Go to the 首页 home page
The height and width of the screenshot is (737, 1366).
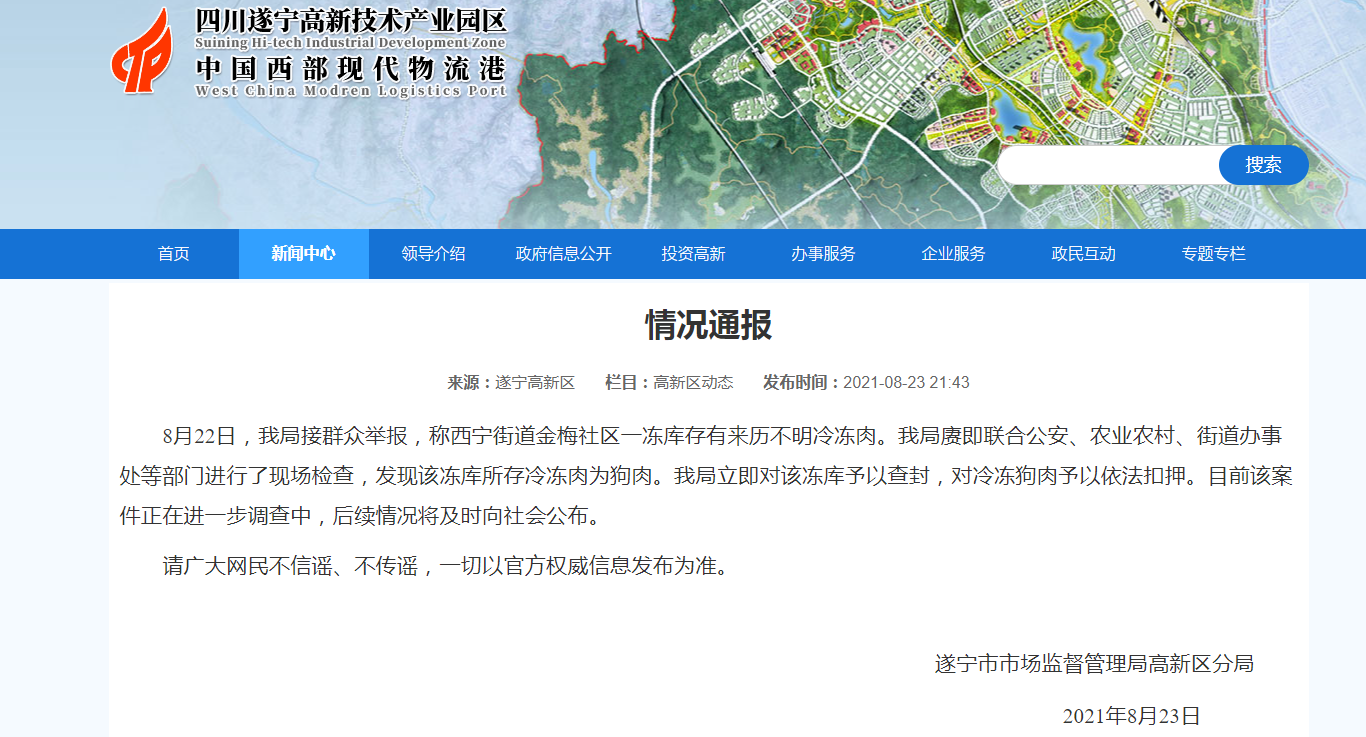173,254
